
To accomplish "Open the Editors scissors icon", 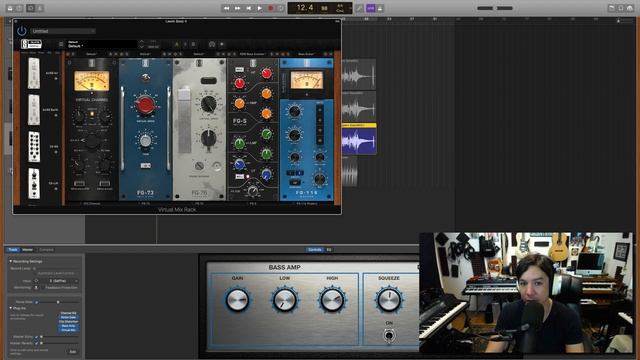I will [x=40, y=8].
